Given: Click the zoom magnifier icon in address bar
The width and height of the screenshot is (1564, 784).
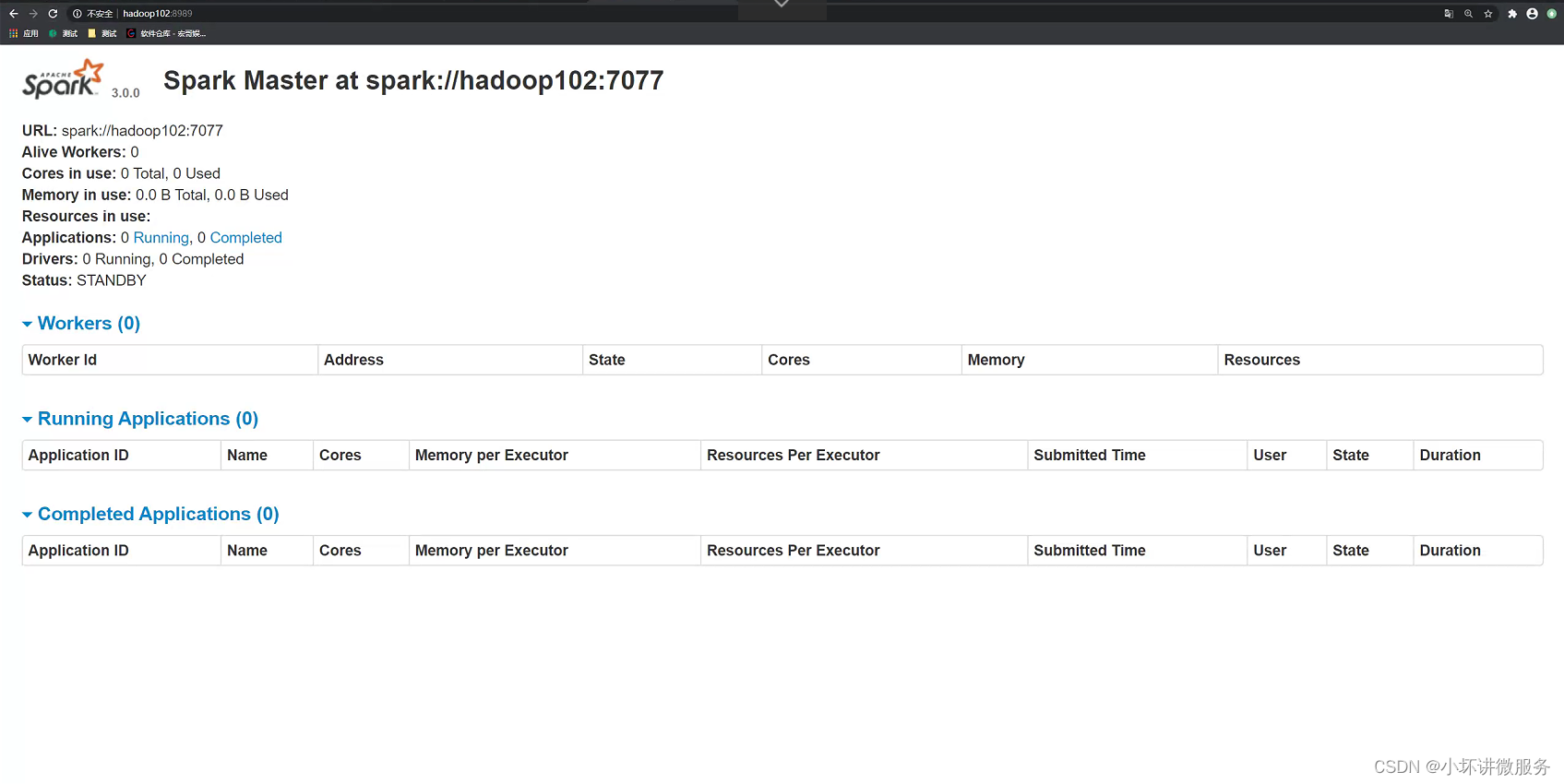Looking at the screenshot, I should coord(1468,14).
